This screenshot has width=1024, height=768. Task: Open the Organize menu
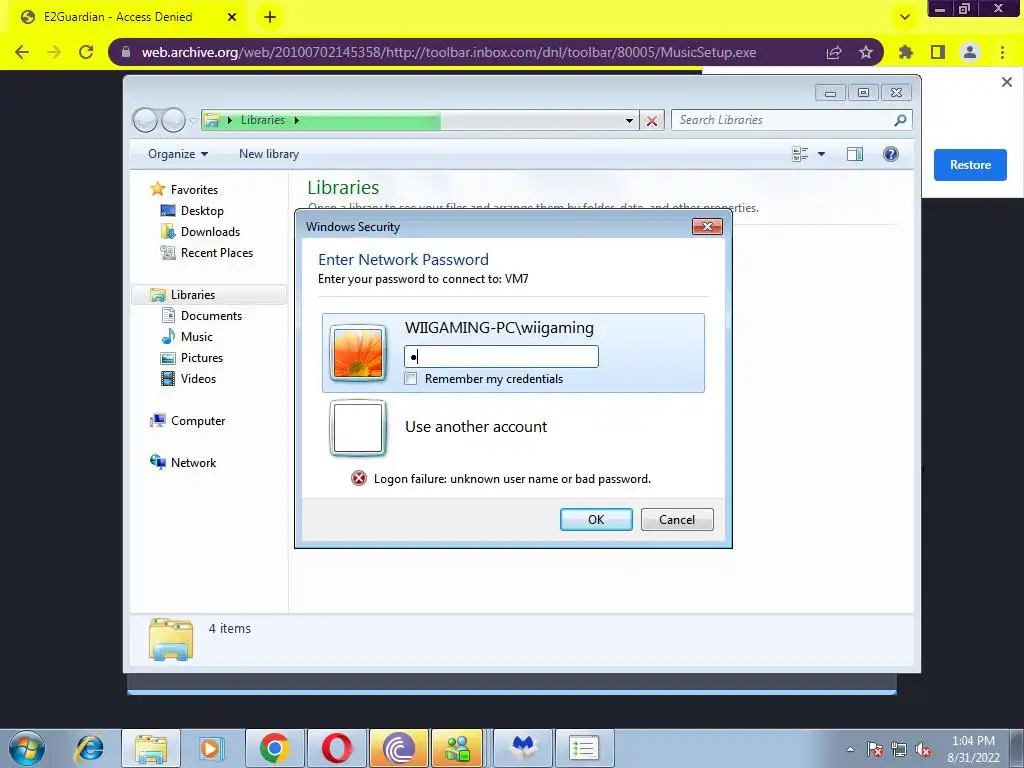tap(178, 154)
